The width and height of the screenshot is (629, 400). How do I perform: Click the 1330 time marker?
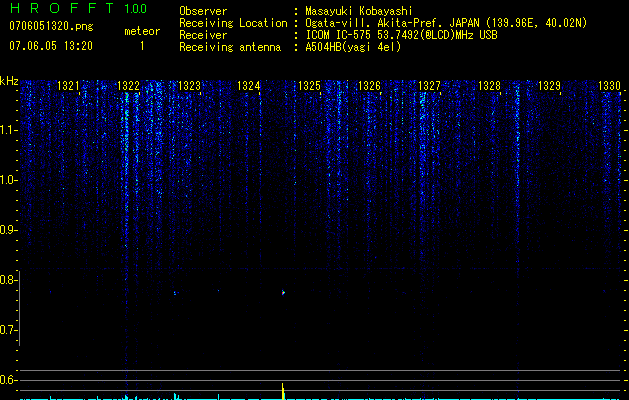[x=609, y=85]
